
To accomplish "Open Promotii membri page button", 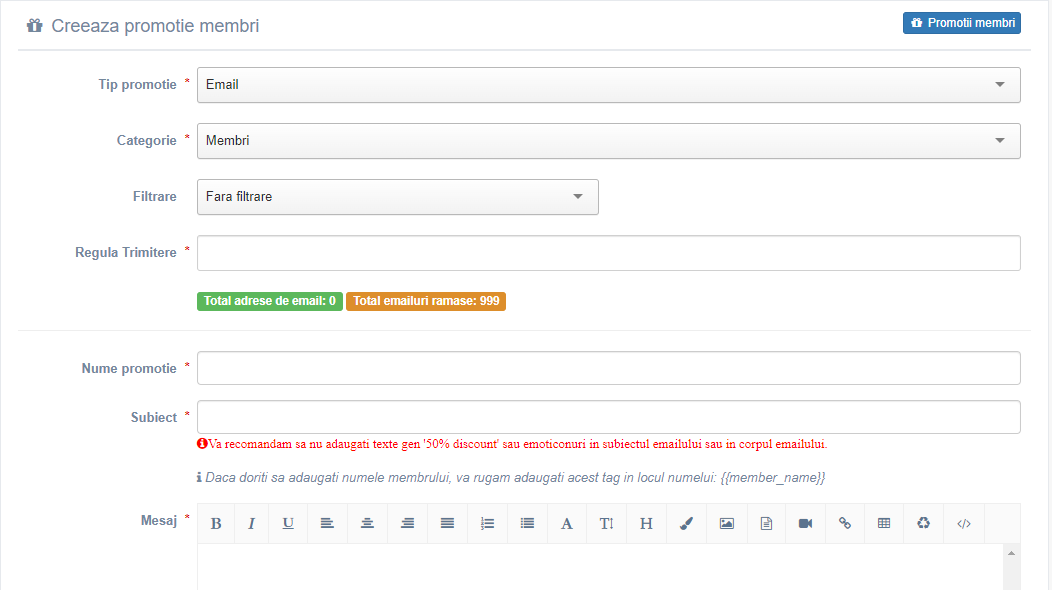I will 961,23.
